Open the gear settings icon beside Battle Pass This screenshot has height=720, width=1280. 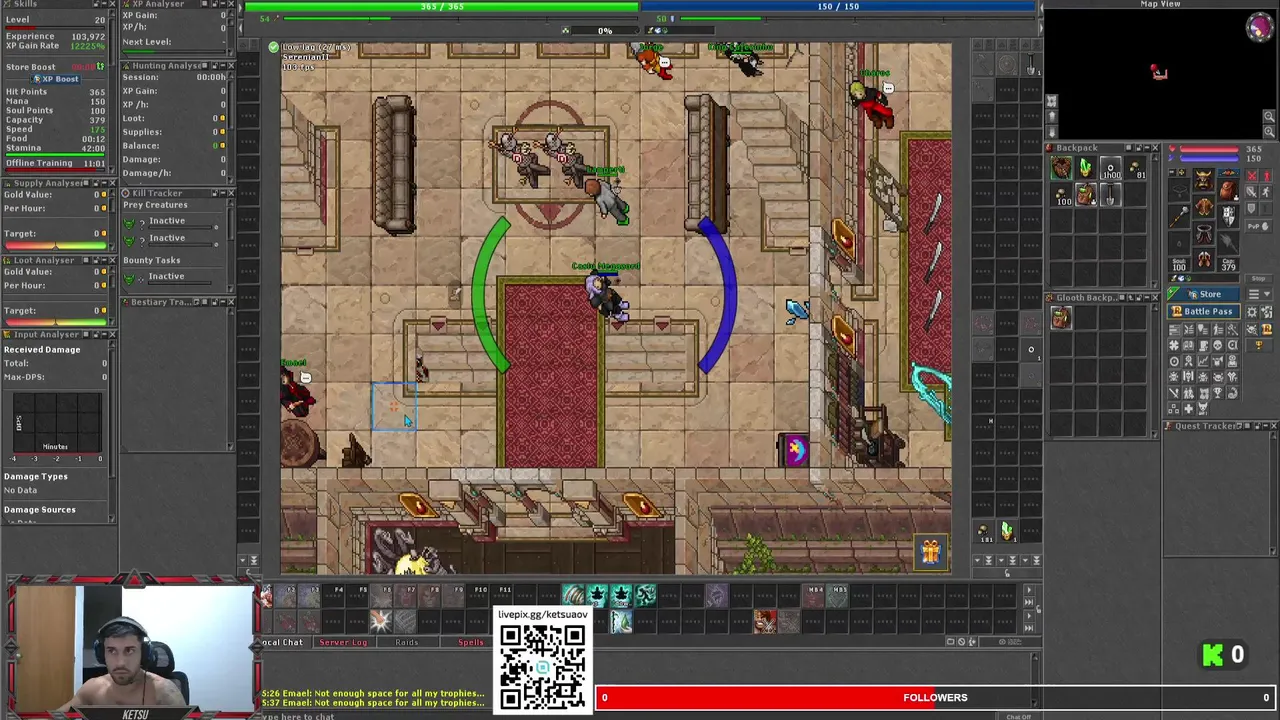pyautogui.click(x=1251, y=311)
